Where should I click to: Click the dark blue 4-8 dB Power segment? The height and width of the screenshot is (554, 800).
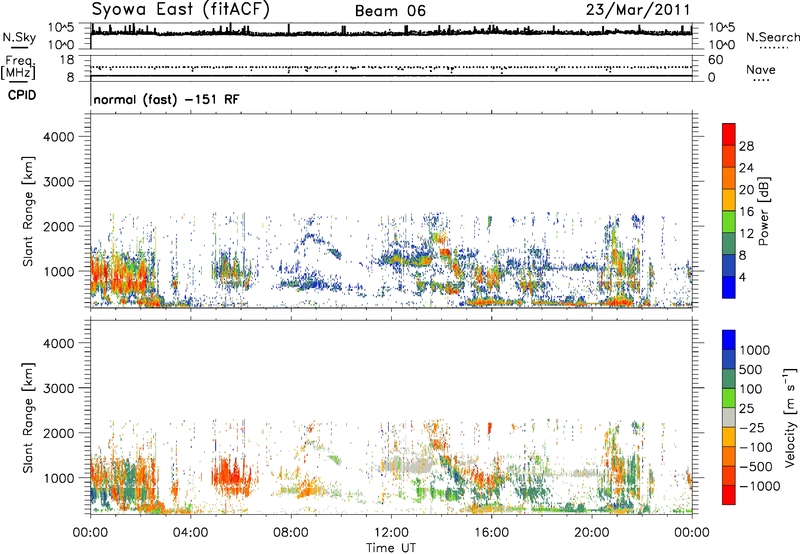click(729, 265)
